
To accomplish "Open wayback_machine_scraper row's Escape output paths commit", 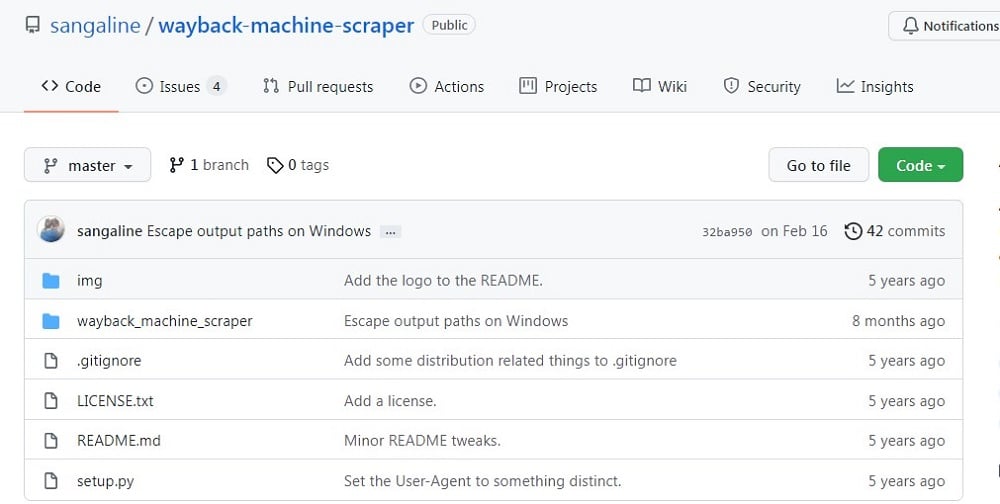I will click(456, 321).
